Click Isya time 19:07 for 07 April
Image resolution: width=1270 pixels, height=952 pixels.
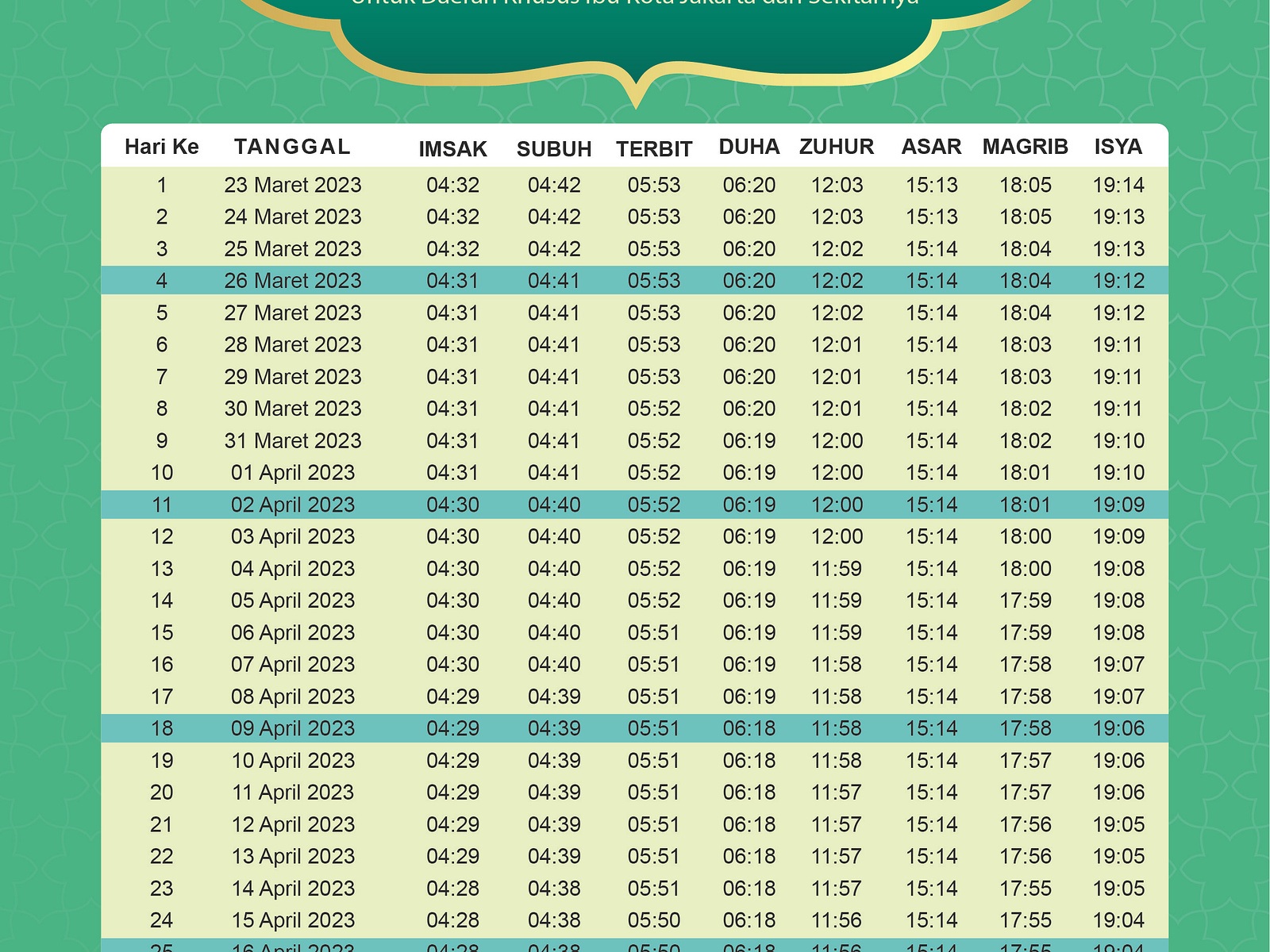pos(1118,665)
